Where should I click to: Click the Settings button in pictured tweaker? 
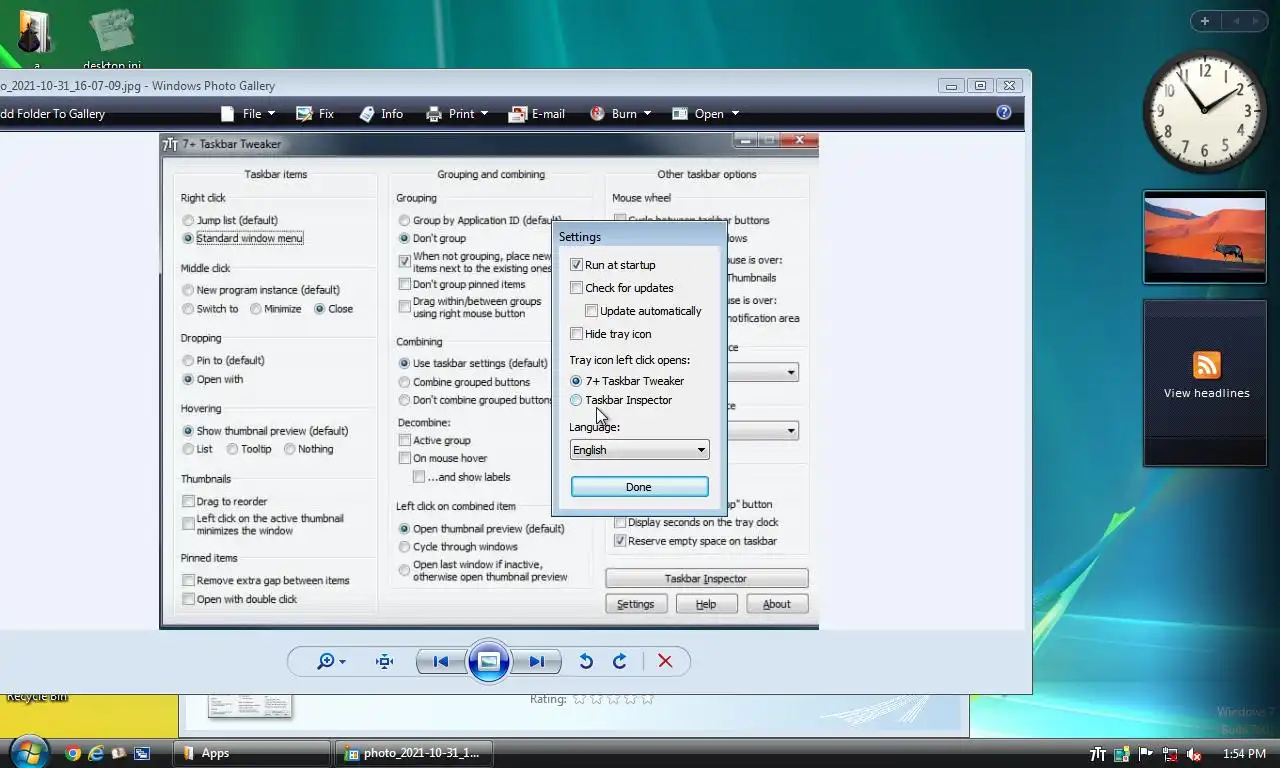tap(635, 604)
